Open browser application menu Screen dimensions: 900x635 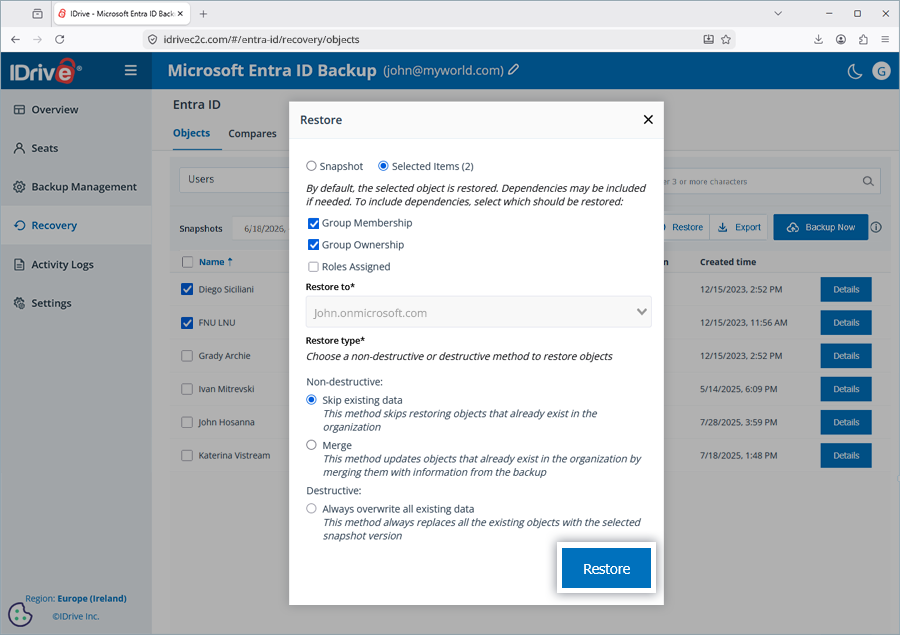coord(885,39)
